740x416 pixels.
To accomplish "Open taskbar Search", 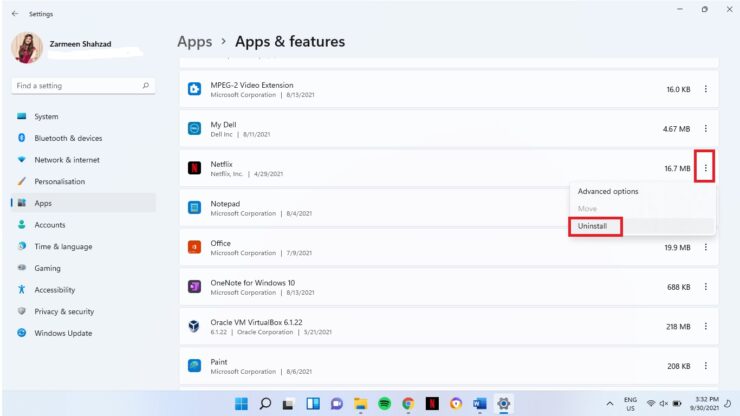I will [x=265, y=404].
